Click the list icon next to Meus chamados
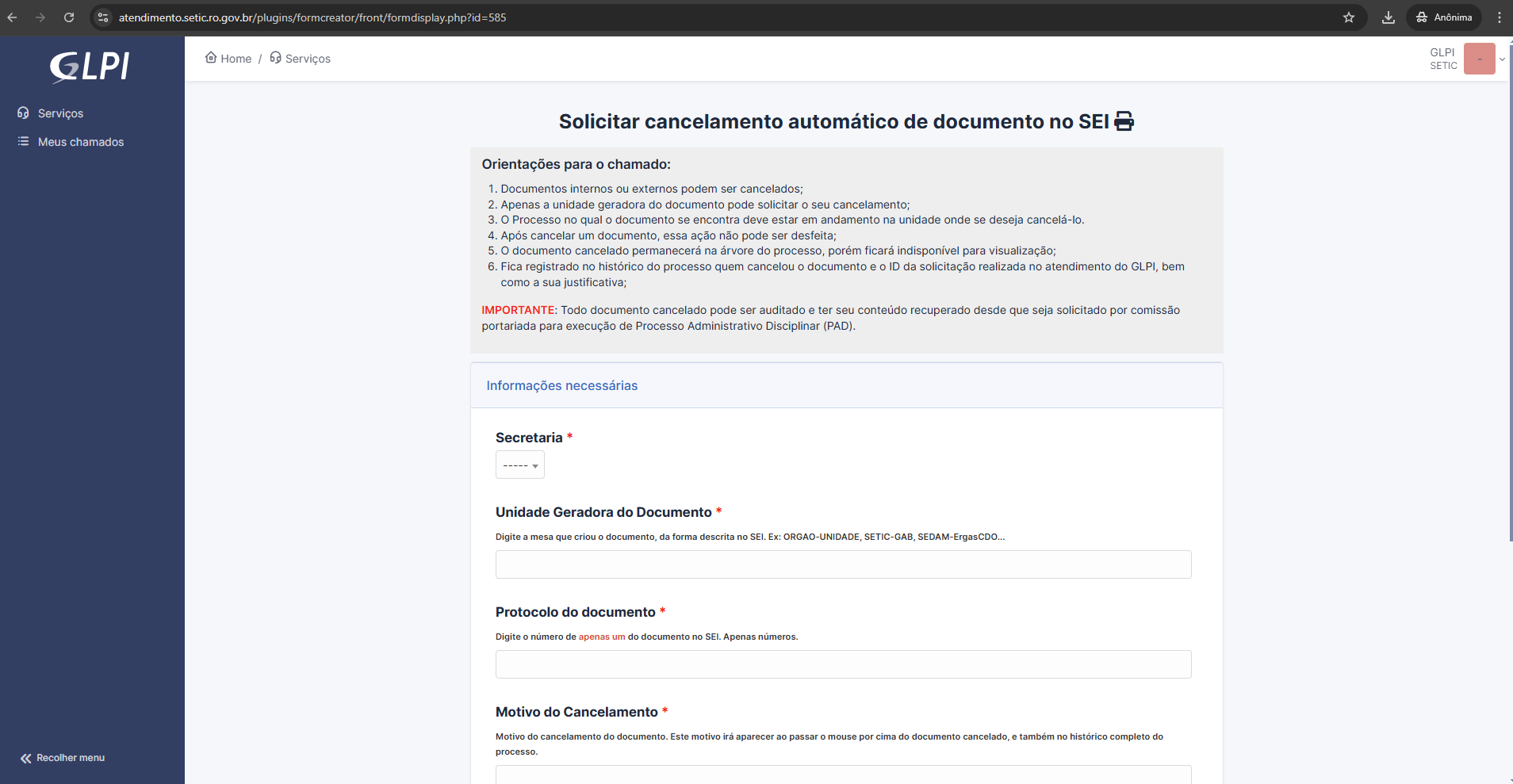The height and width of the screenshot is (784, 1513). pyautogui.click(x=21, y=141)
